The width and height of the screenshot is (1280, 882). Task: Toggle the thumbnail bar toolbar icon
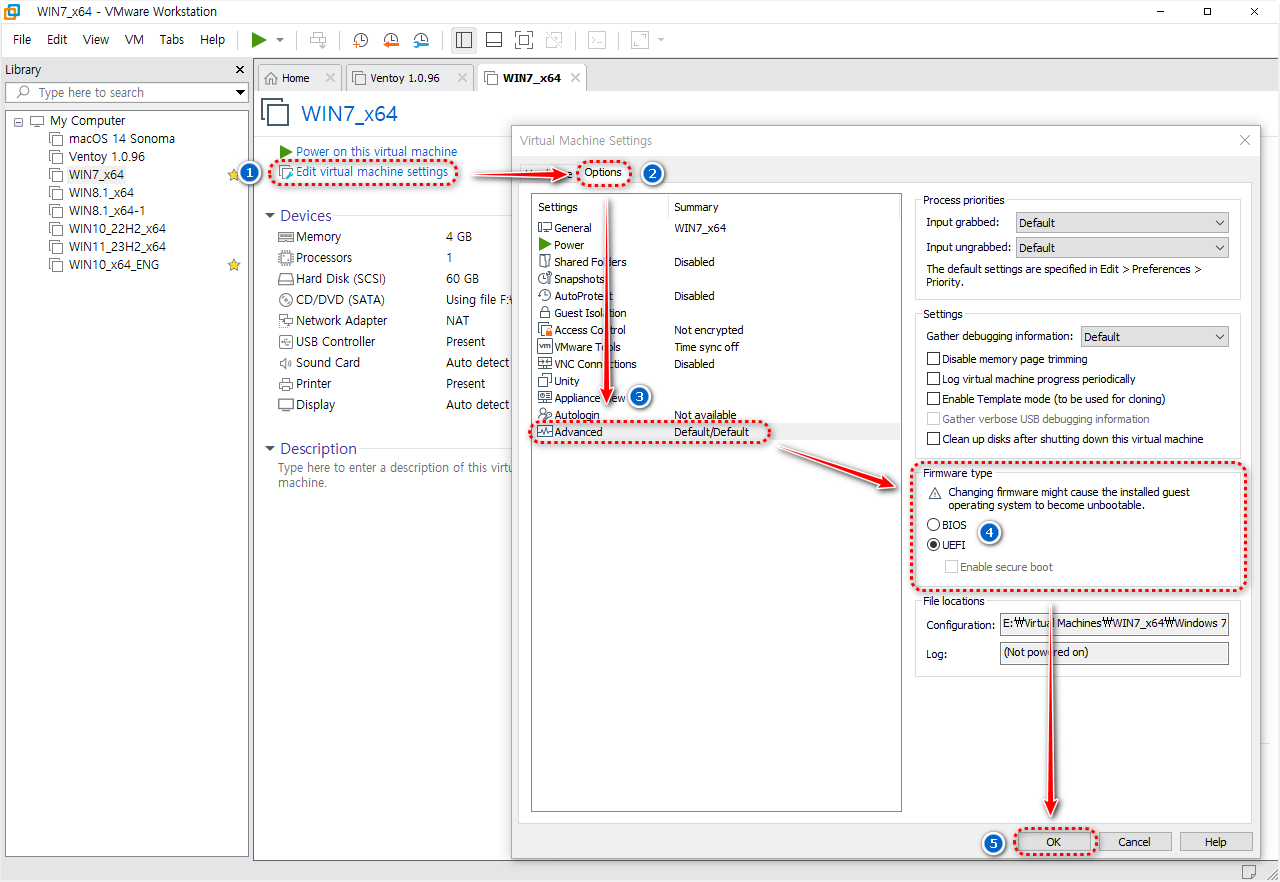click(494, 40)
